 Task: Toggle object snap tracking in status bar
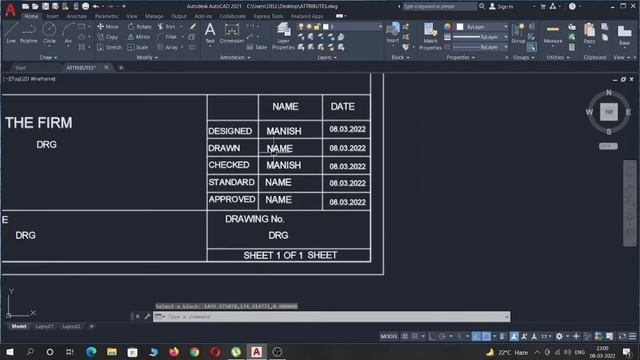476,336
